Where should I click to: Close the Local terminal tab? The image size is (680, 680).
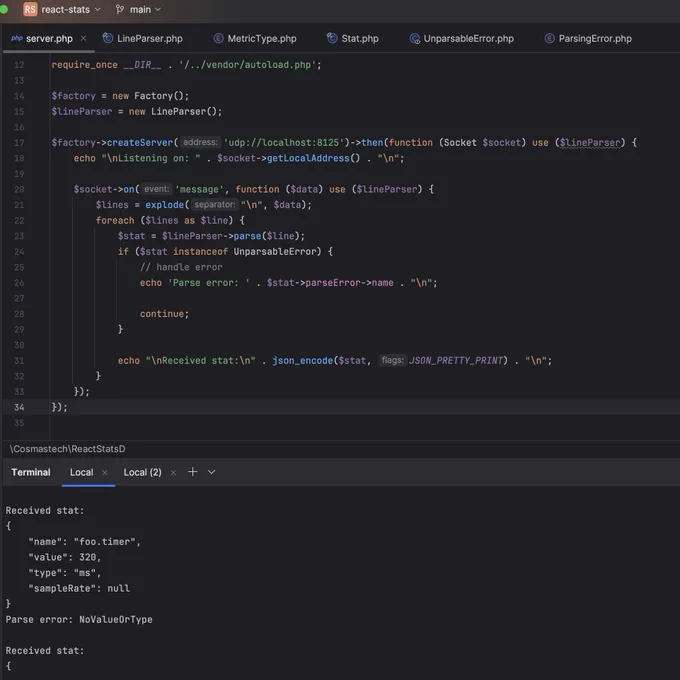click(105, 473)
